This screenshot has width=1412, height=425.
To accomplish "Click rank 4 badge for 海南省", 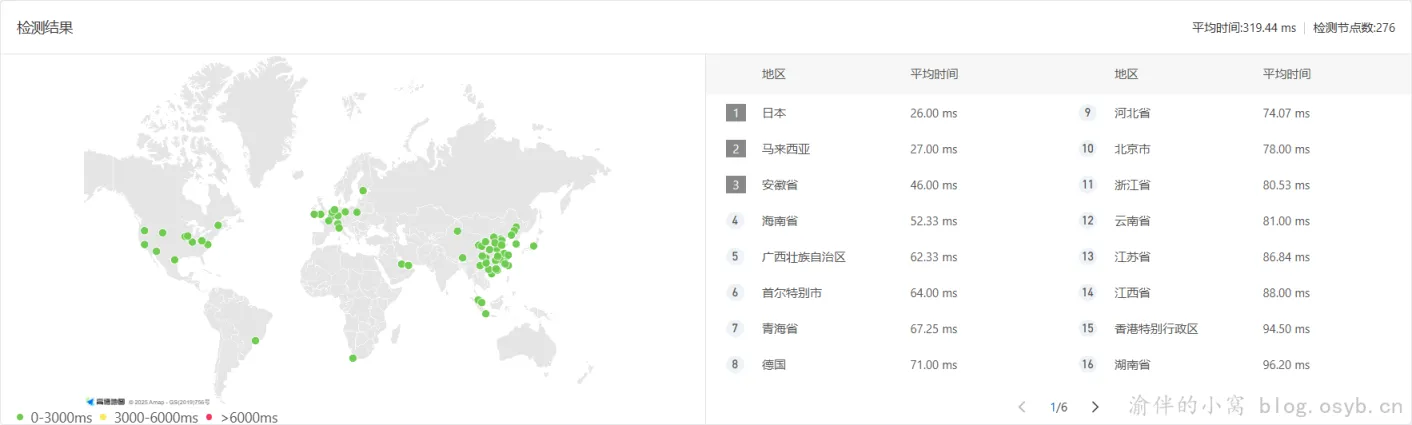I will 736,221.
